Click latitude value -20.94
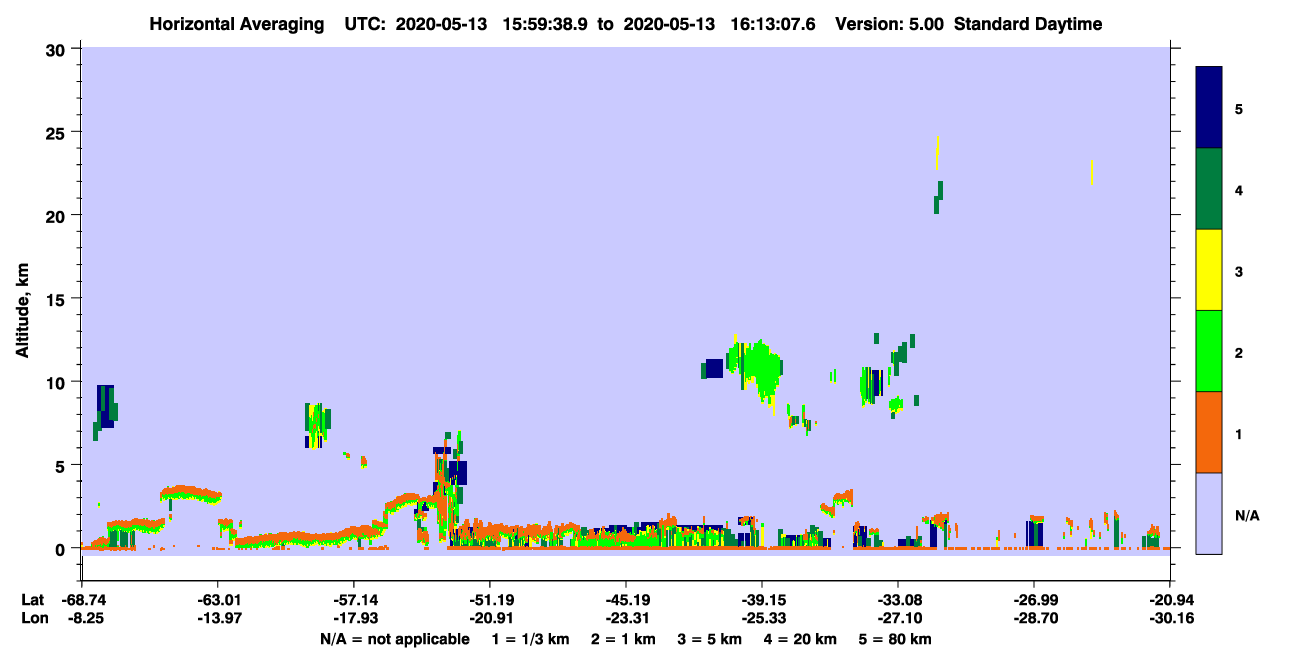This screenshot has height=667, width=1300. point(1169,600)
